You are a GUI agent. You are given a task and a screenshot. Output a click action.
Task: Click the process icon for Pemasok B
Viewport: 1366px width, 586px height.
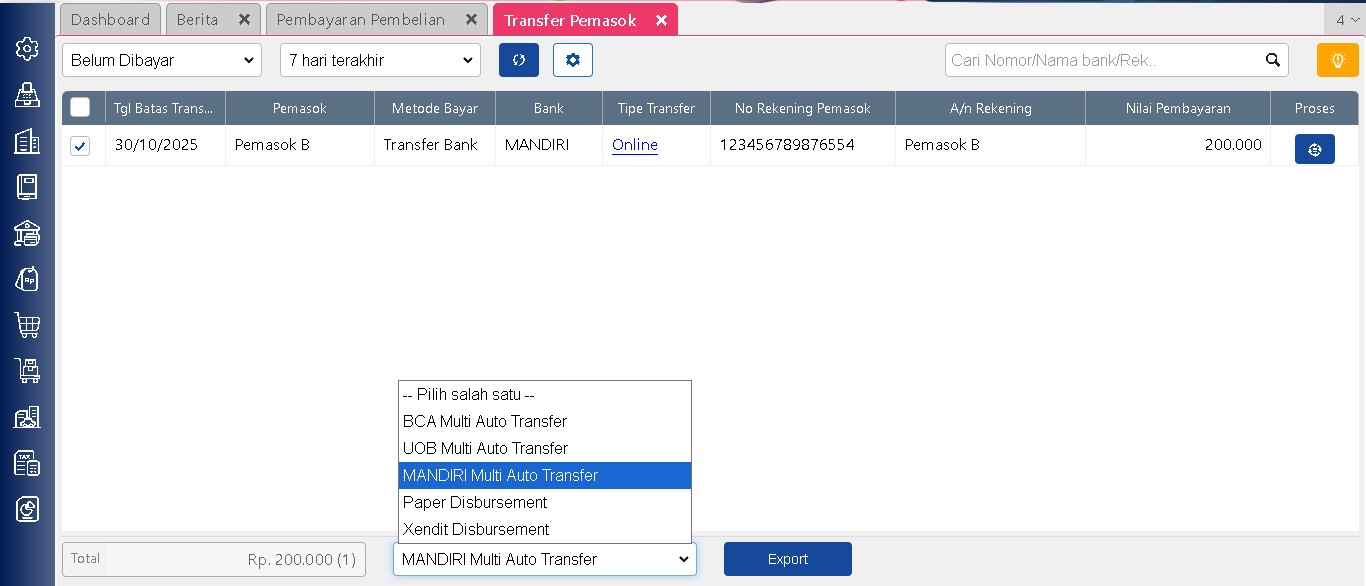click(x=1314, y=149)
